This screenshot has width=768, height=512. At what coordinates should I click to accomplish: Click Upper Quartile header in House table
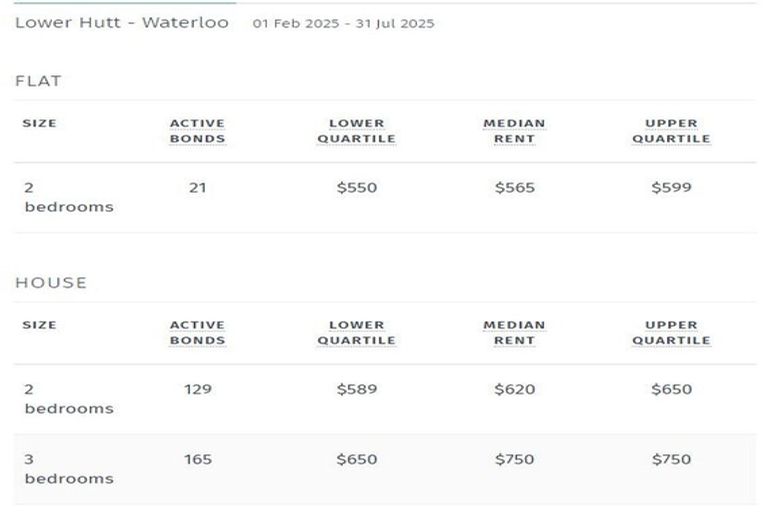coord(671,332)
